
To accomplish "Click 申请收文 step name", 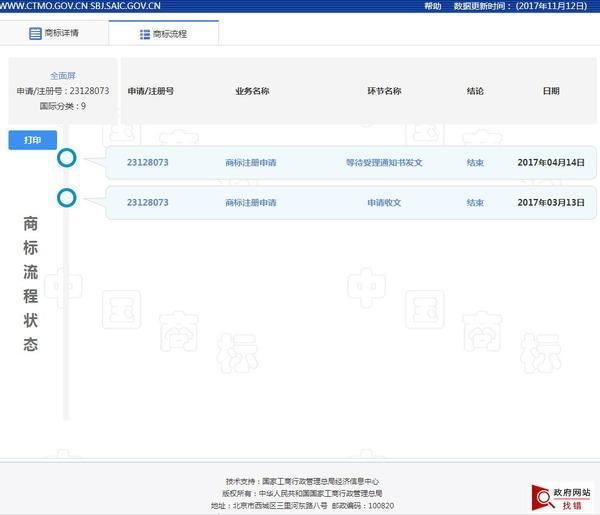I will click(x=384, y=202).
